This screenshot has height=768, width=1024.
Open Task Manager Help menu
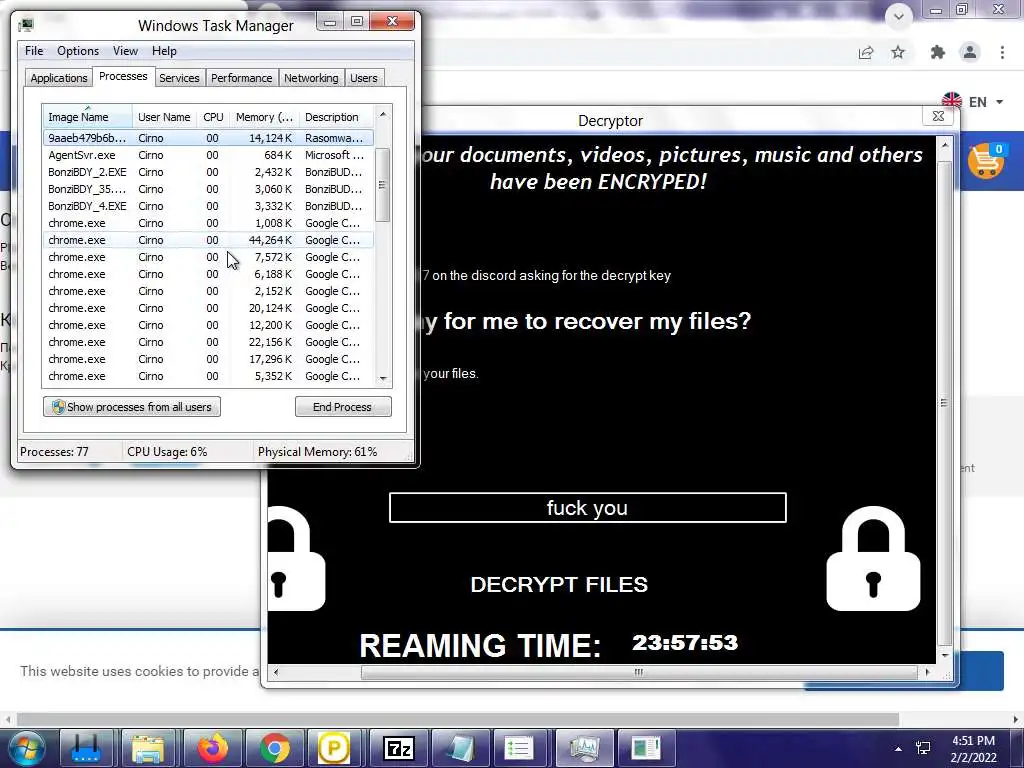(164, 51)
